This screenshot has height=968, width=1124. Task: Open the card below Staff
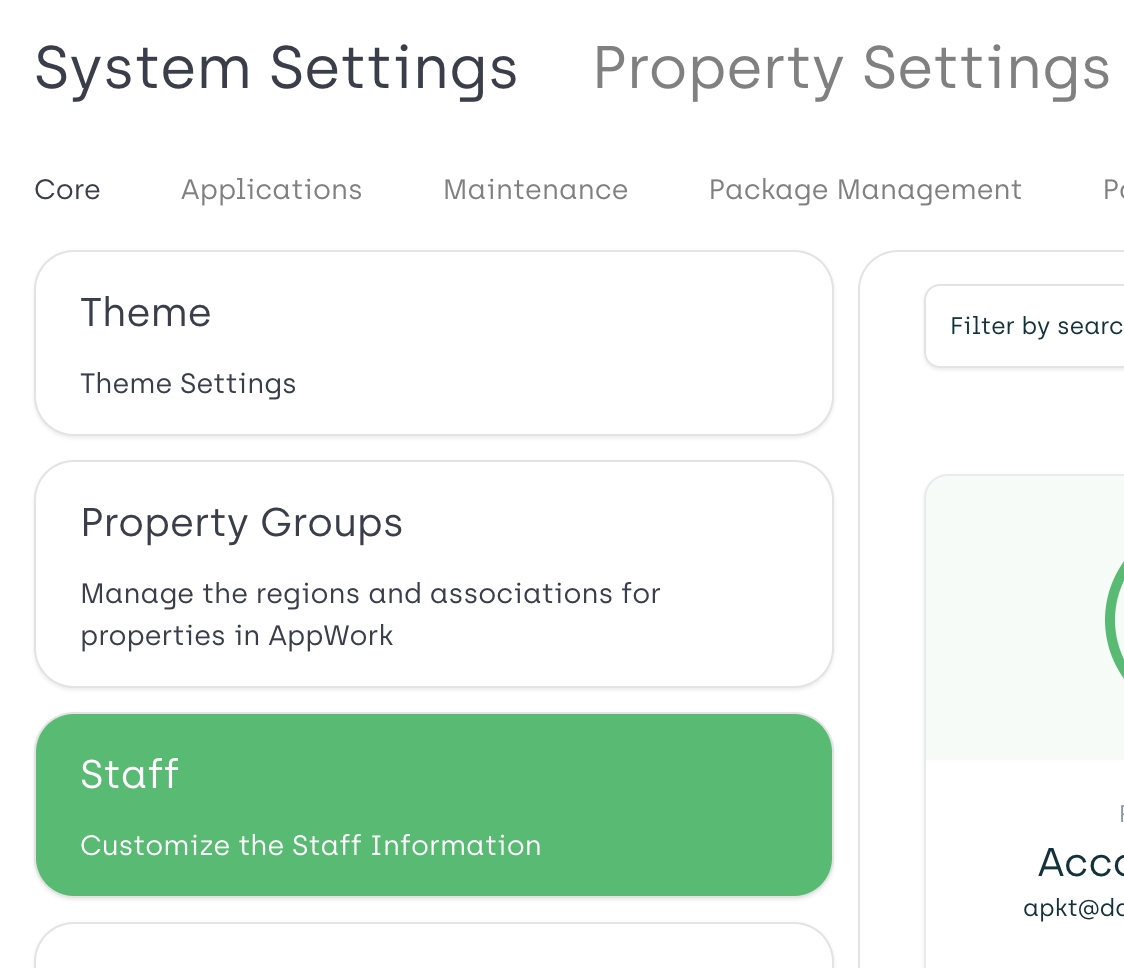tap(434, 950)
